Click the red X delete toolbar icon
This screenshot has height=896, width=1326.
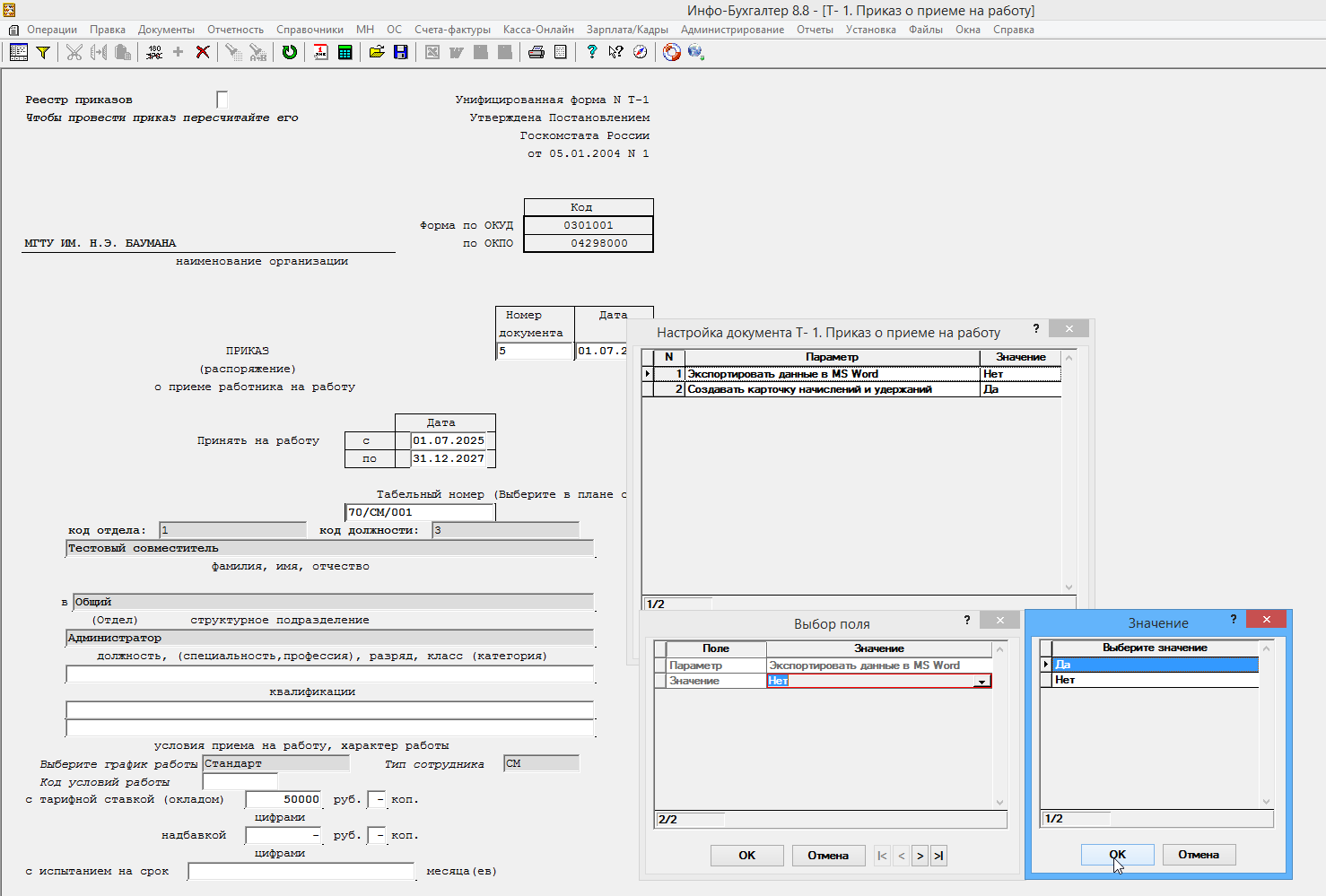203,52
